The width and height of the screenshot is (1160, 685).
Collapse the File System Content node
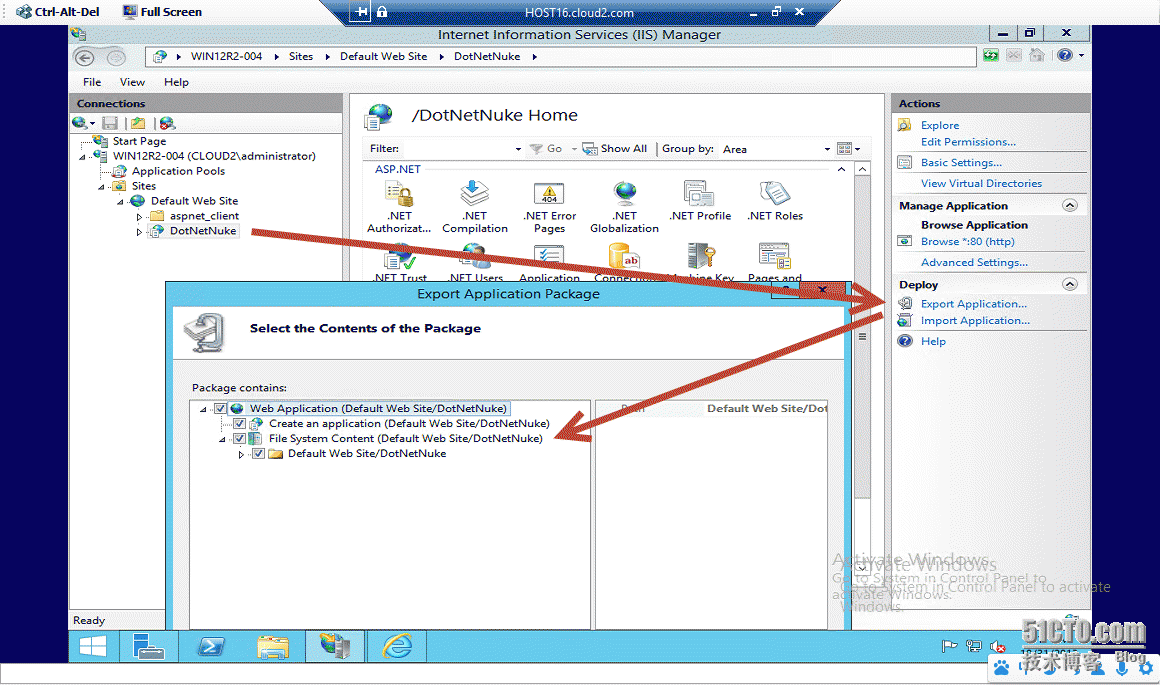click(222, 439)
